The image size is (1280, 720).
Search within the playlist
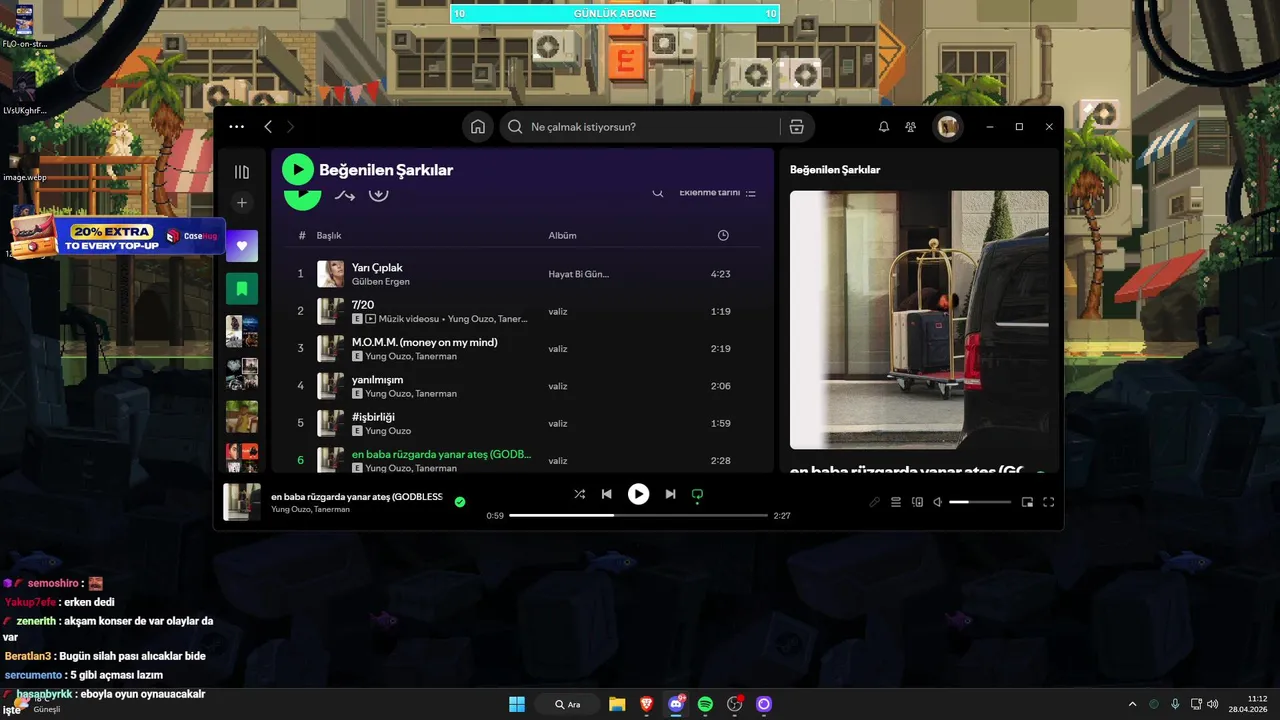click(x=658, y=193)
